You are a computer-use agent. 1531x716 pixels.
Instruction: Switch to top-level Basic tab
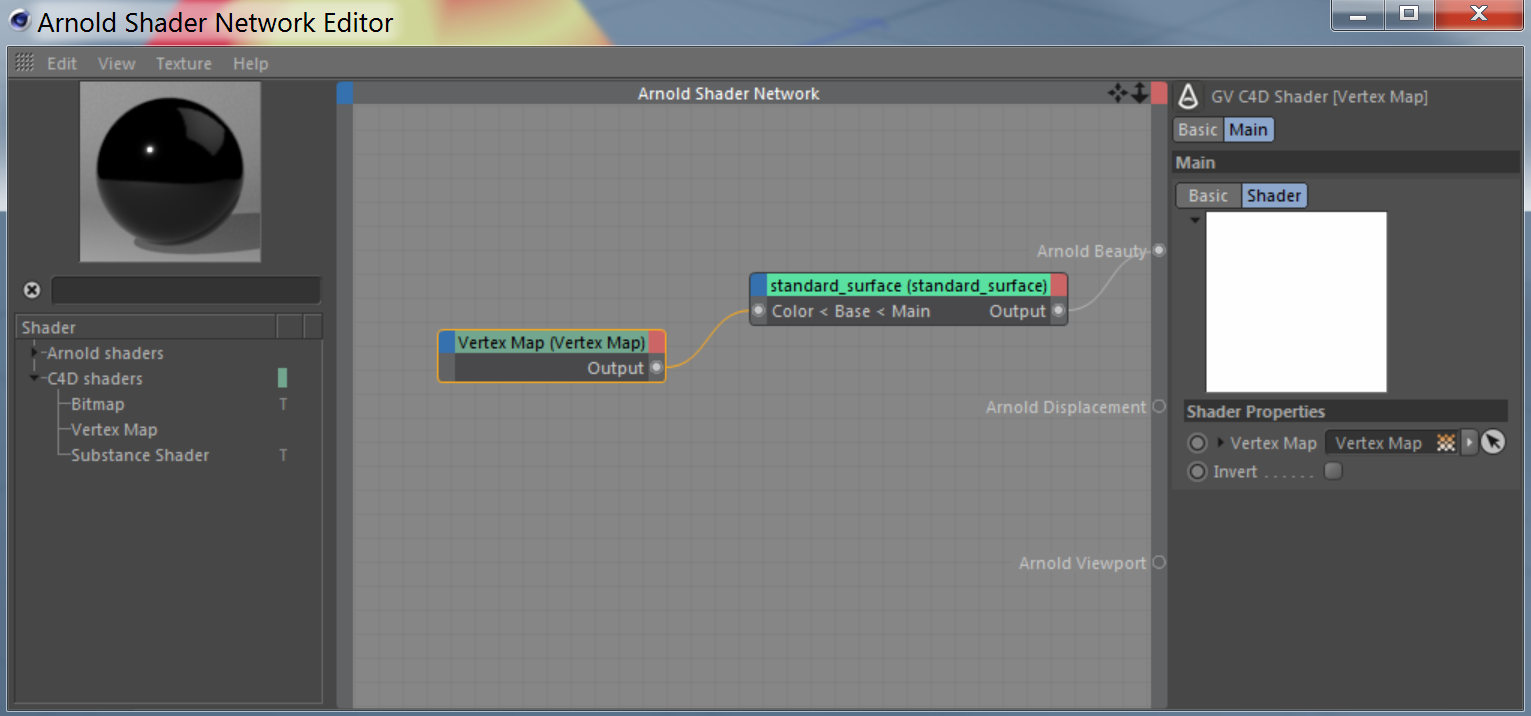[x=1198, y=130]
